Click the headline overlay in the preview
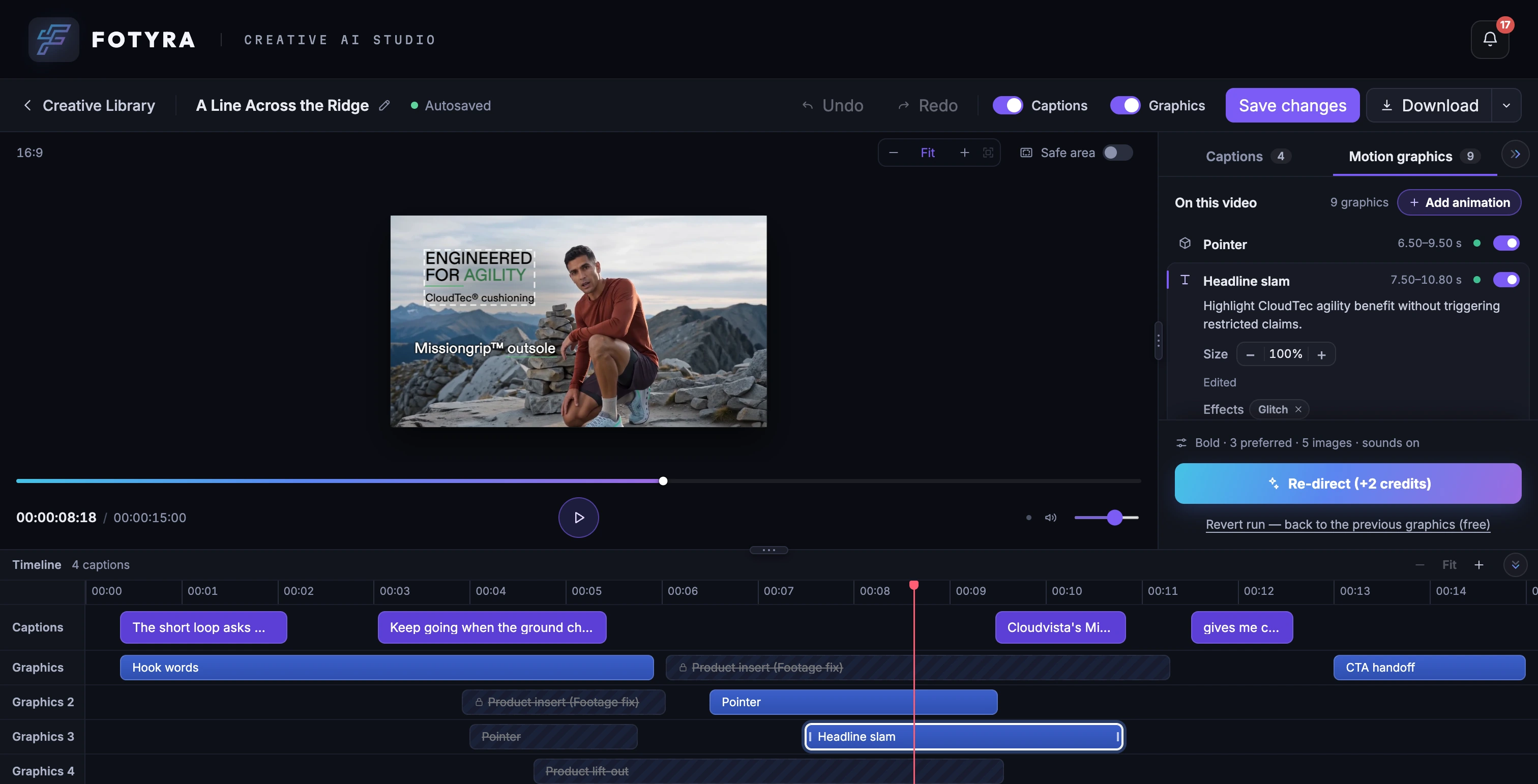The width and height of the screenshot is (1538, 784). pyautogui.click(x=479, y=277)
